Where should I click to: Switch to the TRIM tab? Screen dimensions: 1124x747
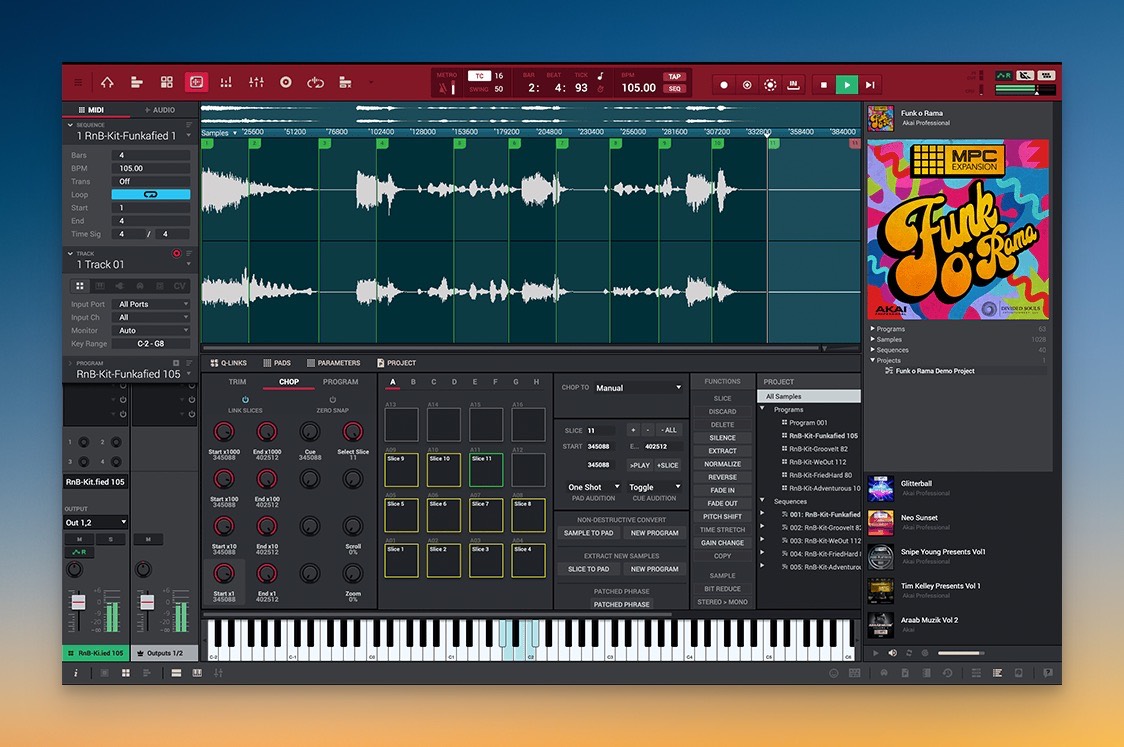coord(237,382)
